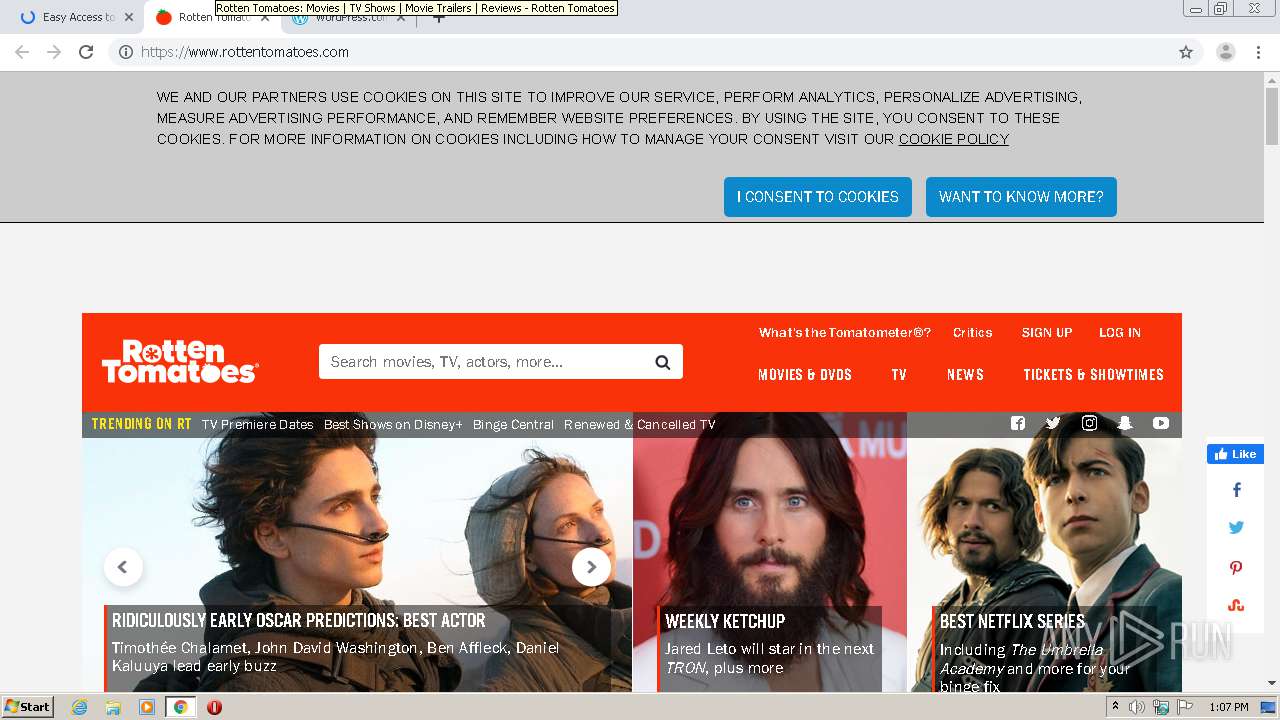Click I Consent to Cookies button
Image resolution: width=1280 pixels, height=720 pixels.
click(818, 197)
